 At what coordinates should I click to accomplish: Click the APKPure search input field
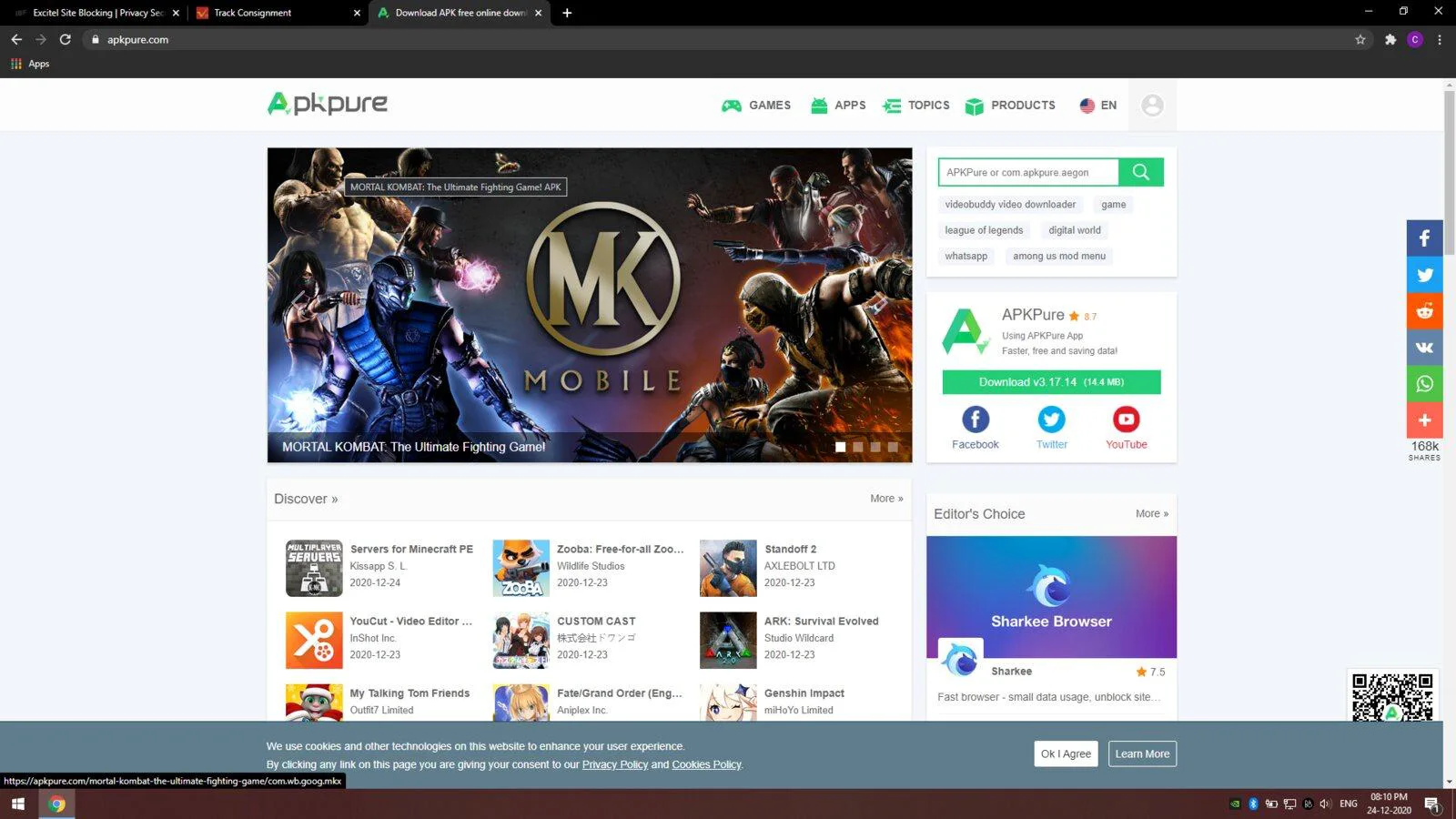click(x=1028, y=172)
